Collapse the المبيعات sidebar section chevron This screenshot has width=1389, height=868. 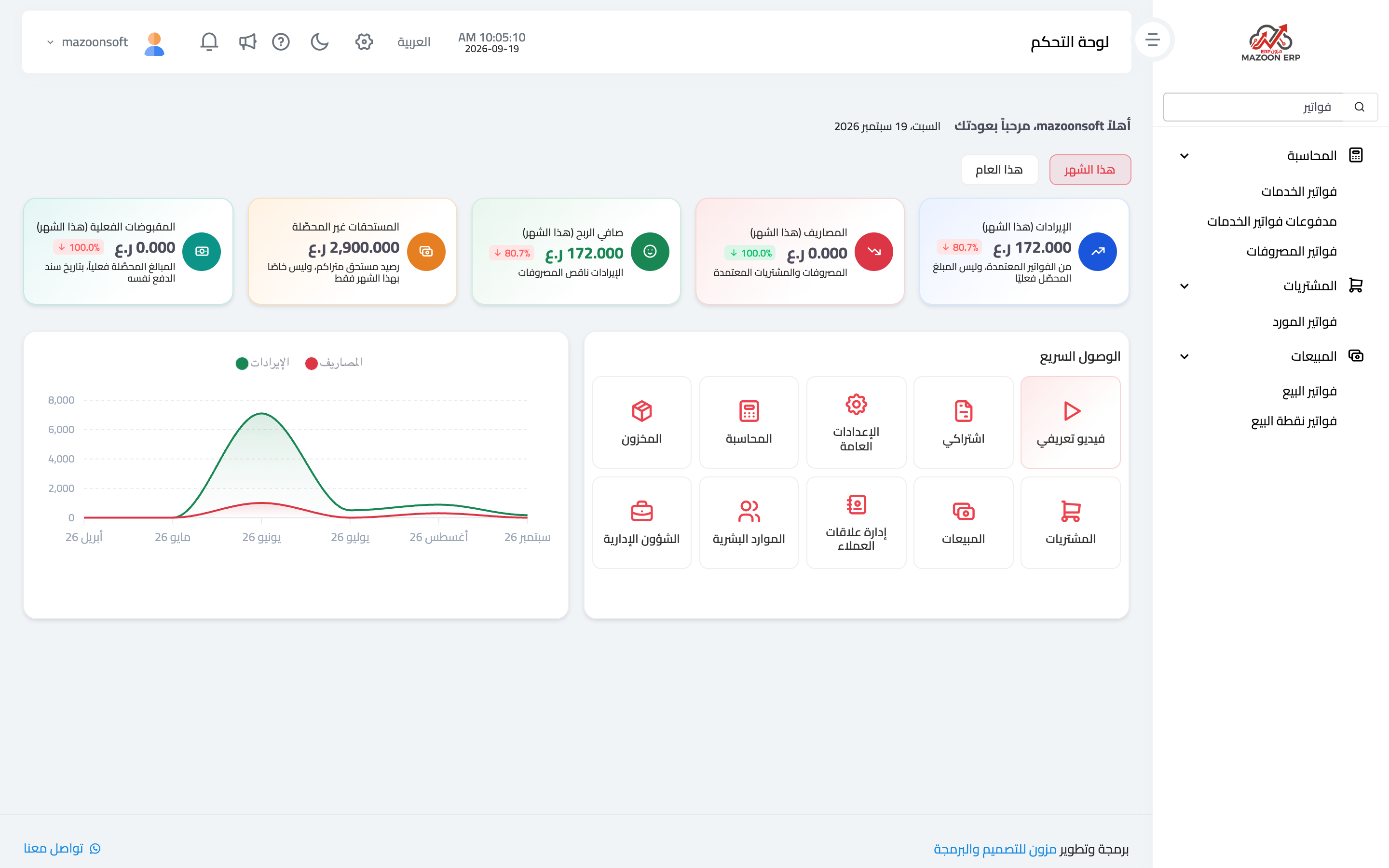(1184, 356)
